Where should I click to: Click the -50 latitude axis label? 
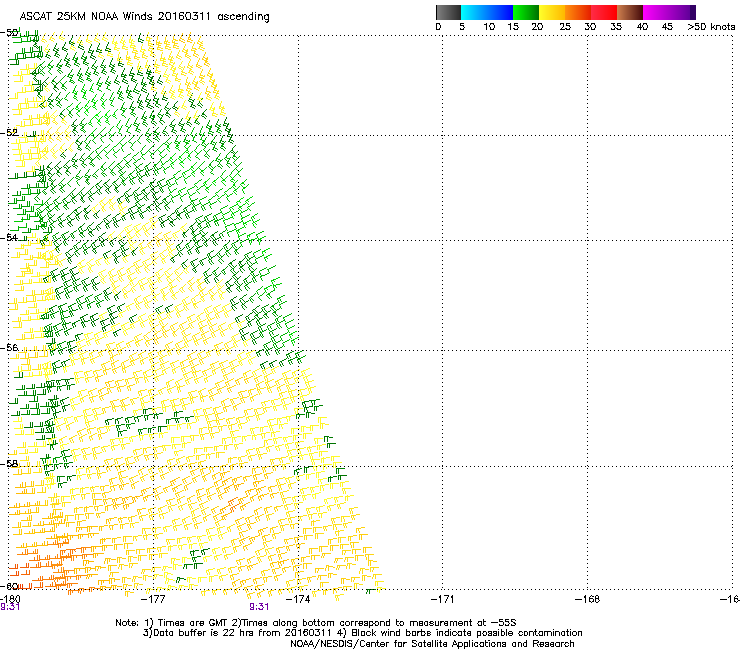click(9, 33)
